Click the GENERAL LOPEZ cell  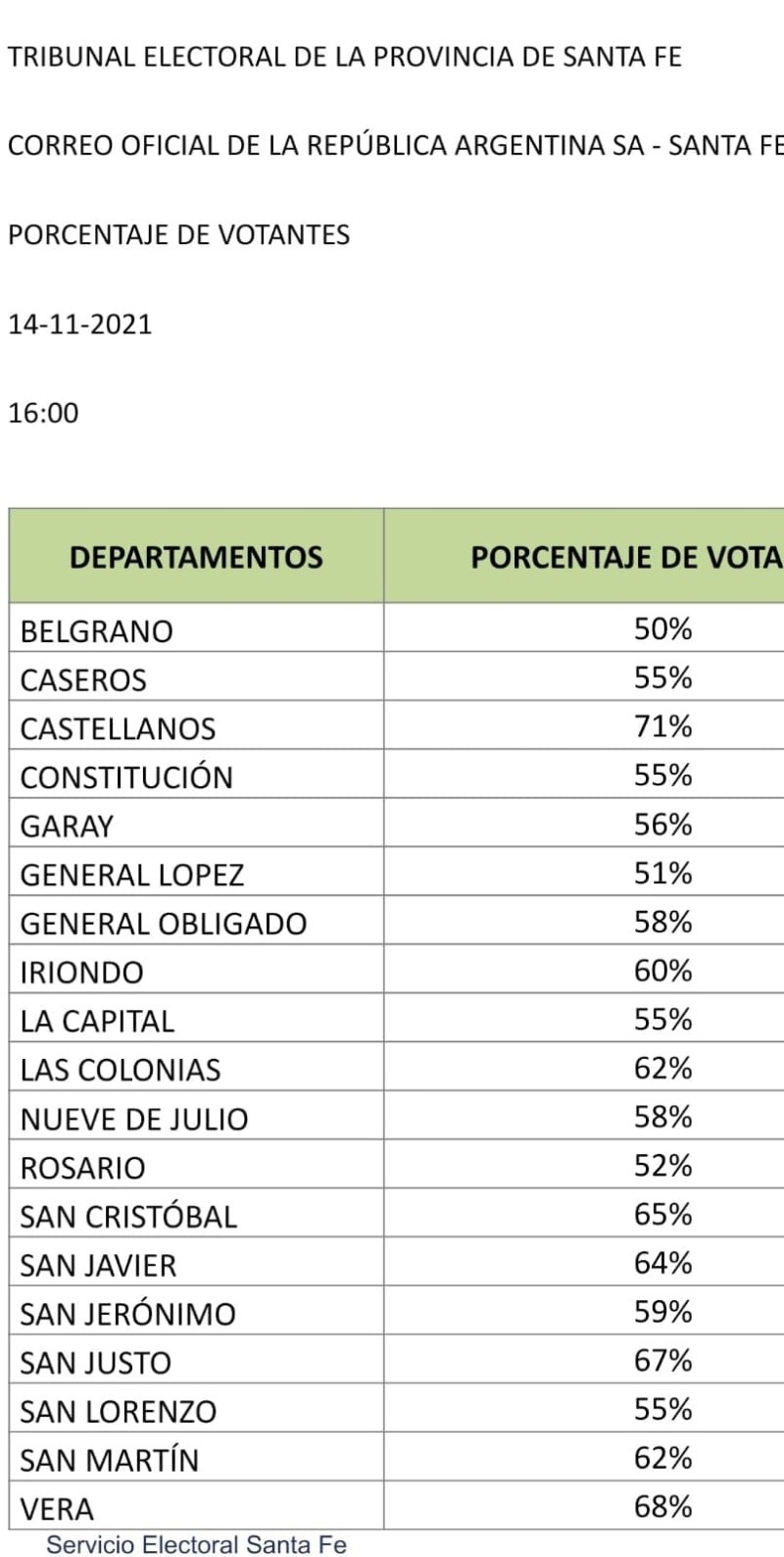pyautogui.click(x=132, y=875)
